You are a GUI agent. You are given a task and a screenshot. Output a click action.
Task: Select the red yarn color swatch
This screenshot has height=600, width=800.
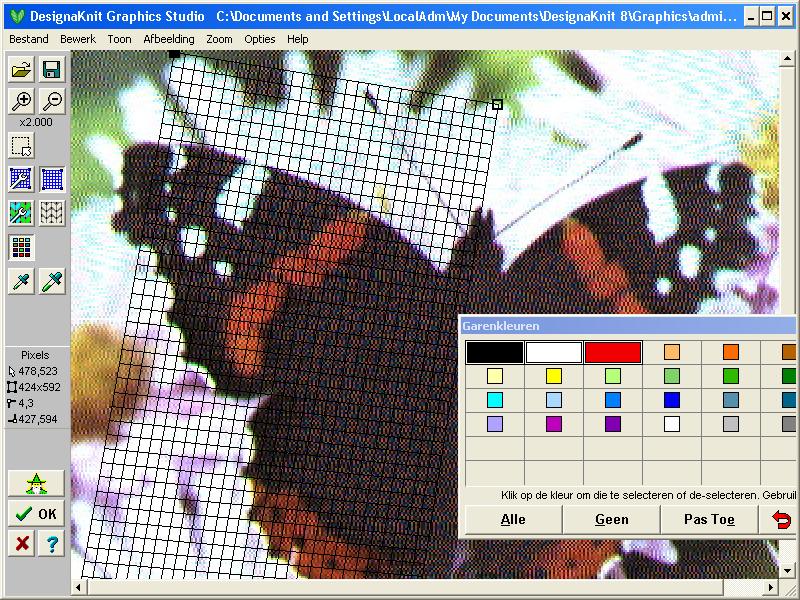coord(612,352)
